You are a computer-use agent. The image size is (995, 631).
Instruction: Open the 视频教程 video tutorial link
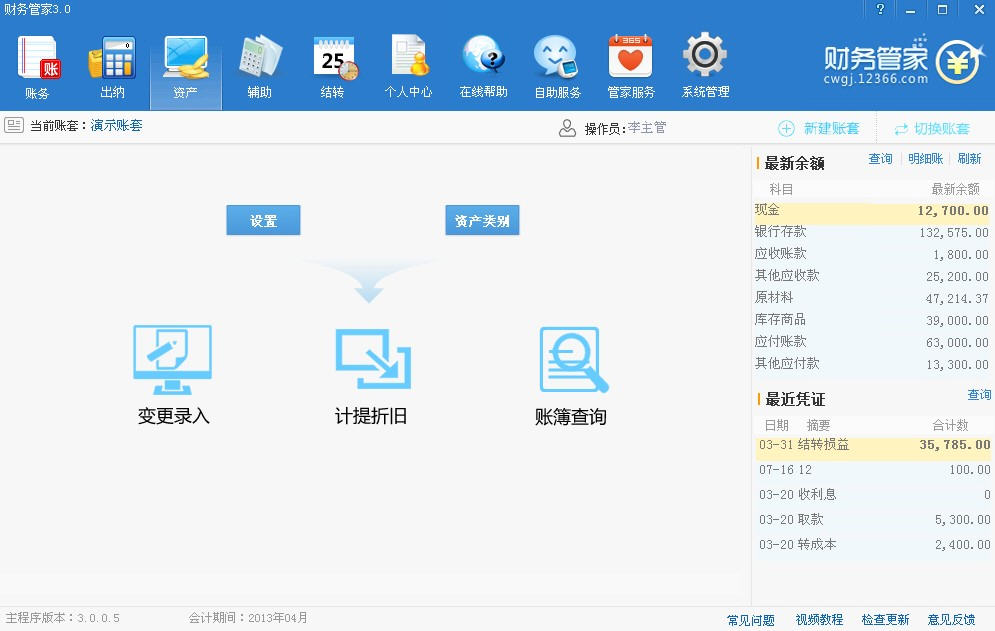(819, 620)
